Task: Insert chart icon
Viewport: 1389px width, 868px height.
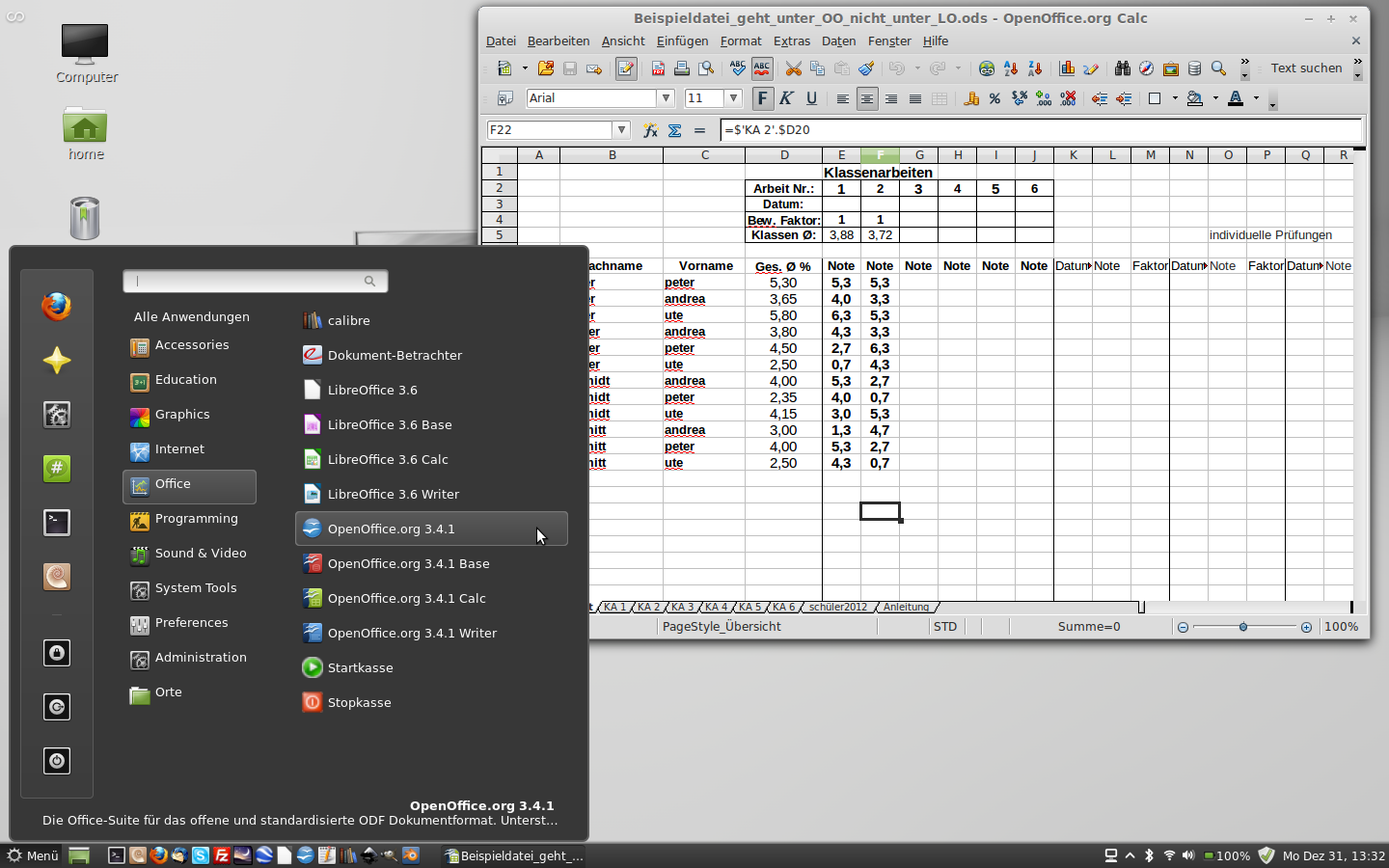Action: point(1067,68)
